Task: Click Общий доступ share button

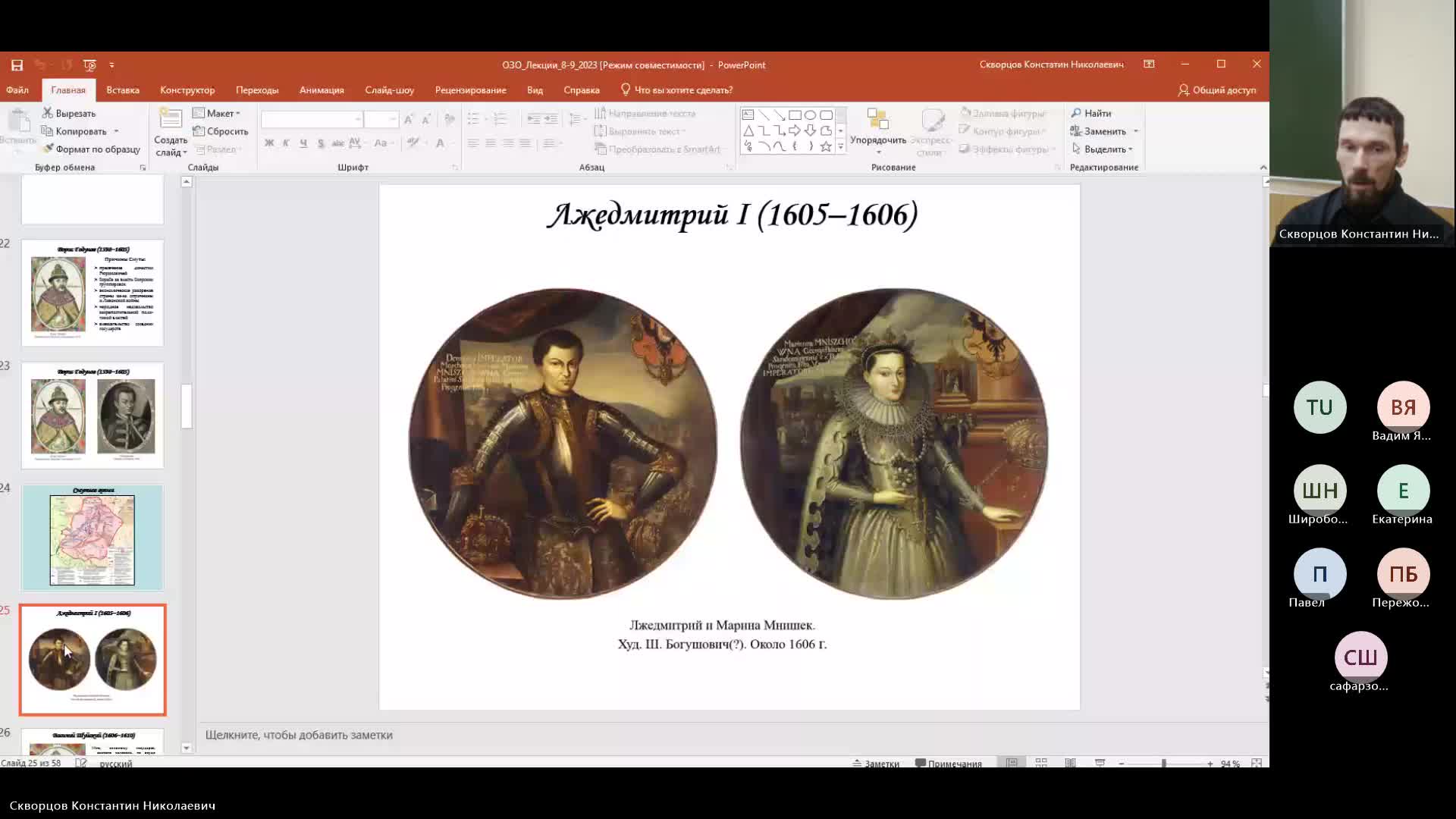Action: point(1217,90)
